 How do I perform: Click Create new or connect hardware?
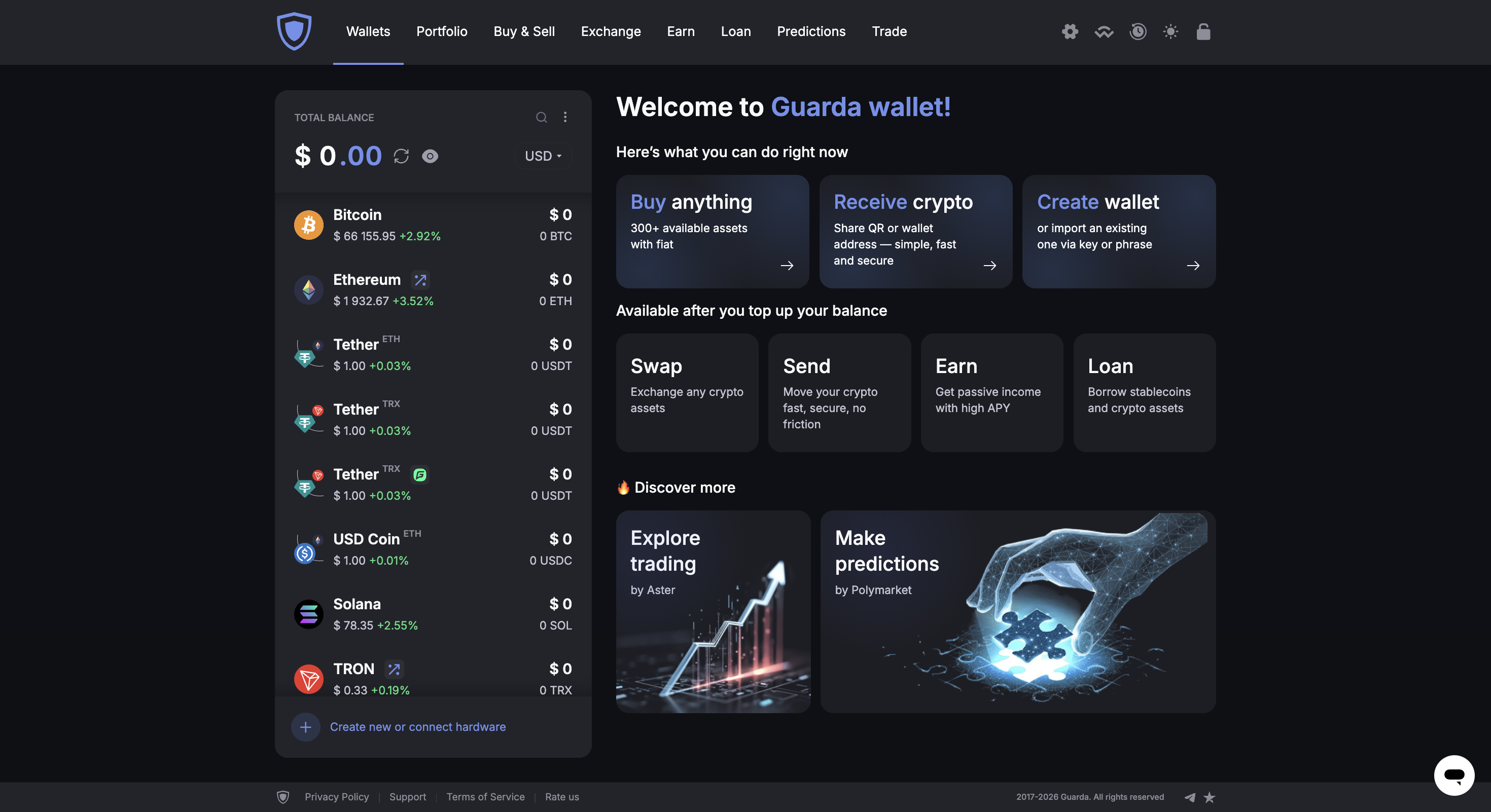tap(417, 727)
